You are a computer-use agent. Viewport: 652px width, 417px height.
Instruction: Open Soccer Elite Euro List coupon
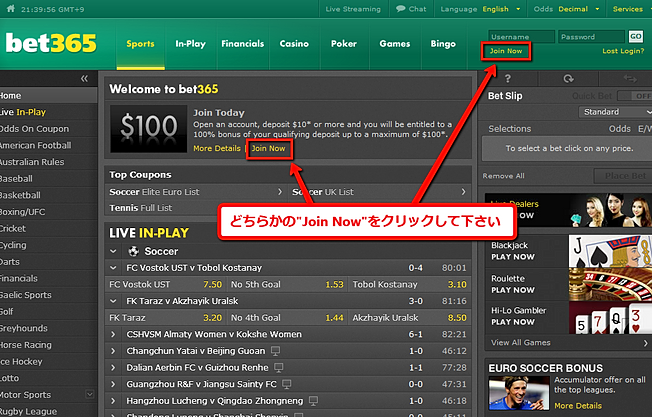coord(196,192)
